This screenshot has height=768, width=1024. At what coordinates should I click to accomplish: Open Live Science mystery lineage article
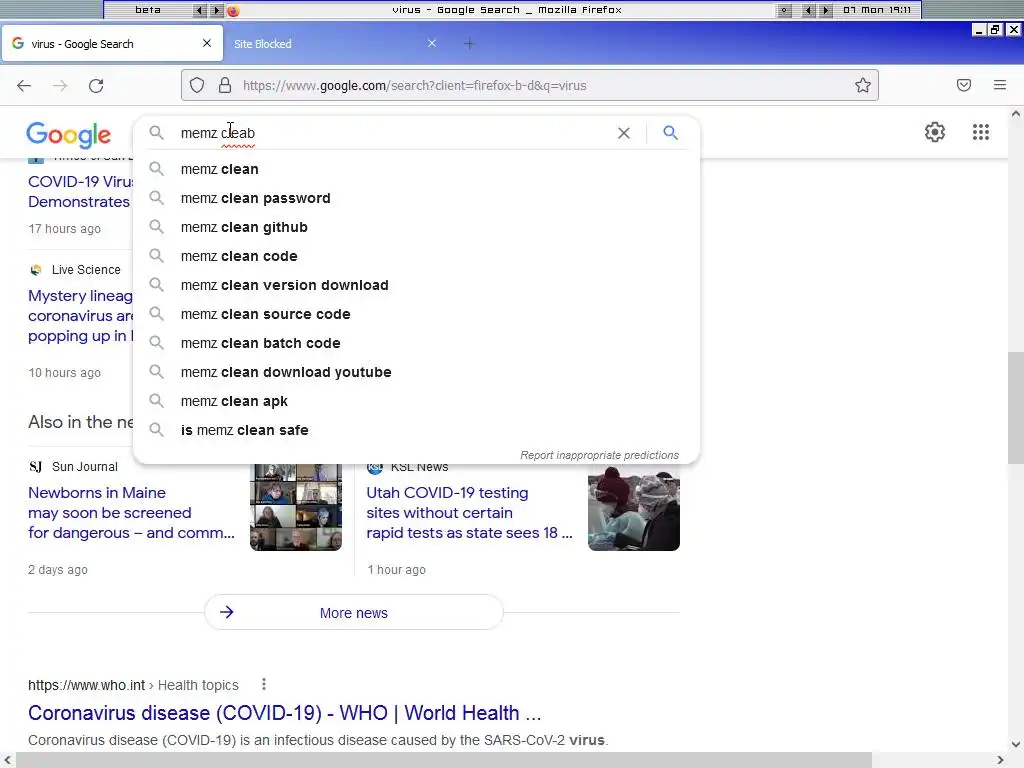point(80,315)
